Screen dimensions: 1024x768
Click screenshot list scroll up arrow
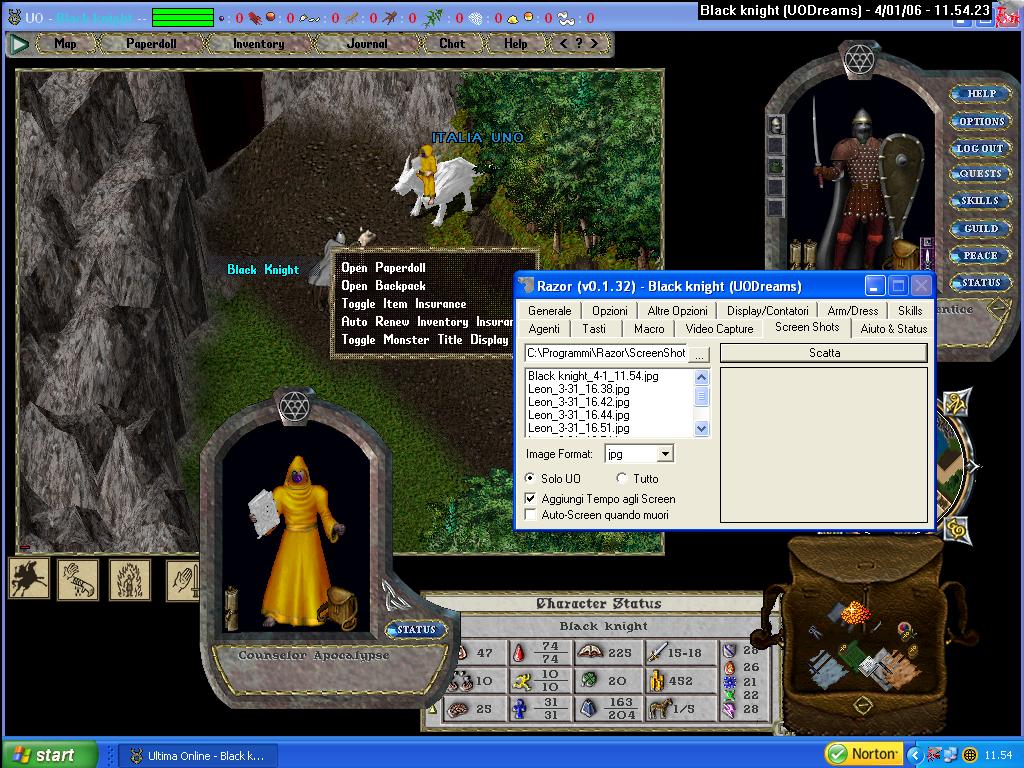(701, 377)
